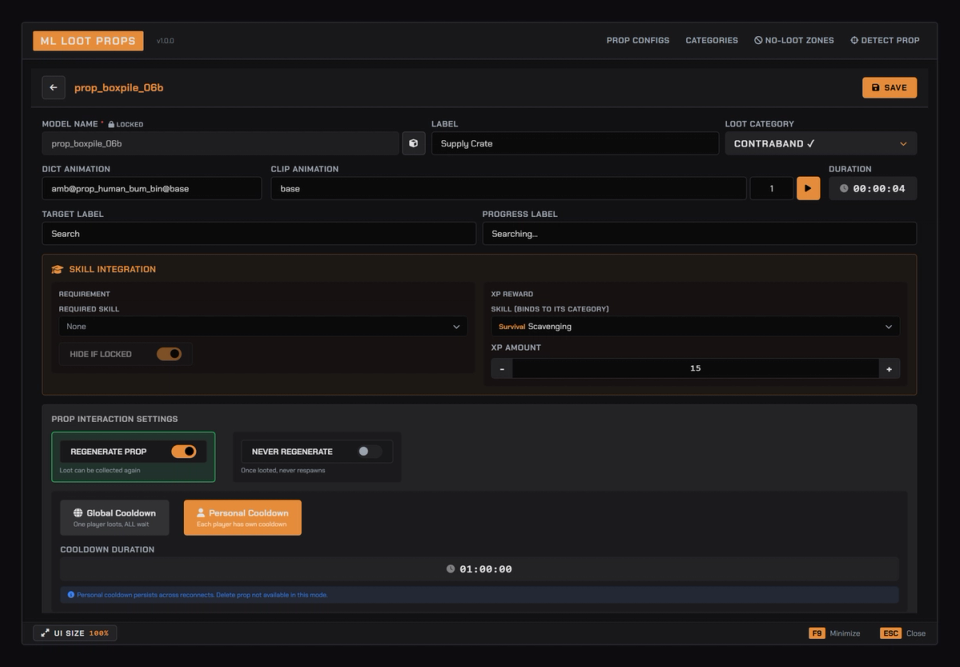Screen dimensions: 960x667
Task: Click the clock icon in Cooldown Duration
Action: 451,569
